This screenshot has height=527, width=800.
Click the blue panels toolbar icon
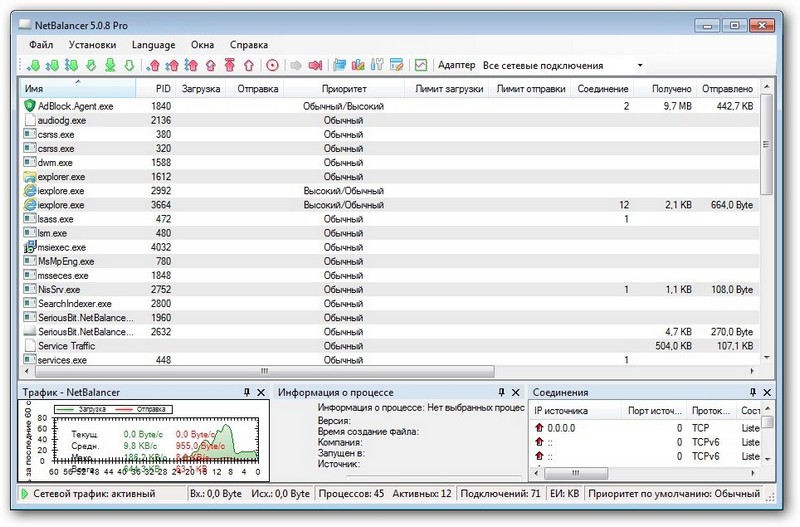pos(339,65)
